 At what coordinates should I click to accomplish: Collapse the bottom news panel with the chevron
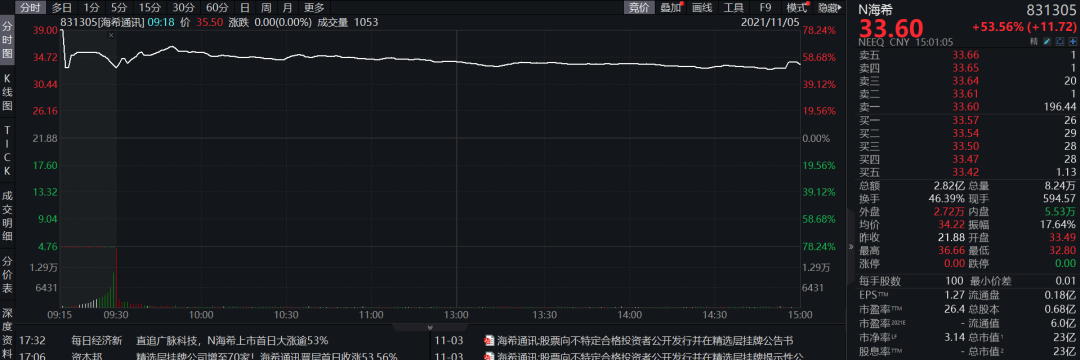pos(430,328)
